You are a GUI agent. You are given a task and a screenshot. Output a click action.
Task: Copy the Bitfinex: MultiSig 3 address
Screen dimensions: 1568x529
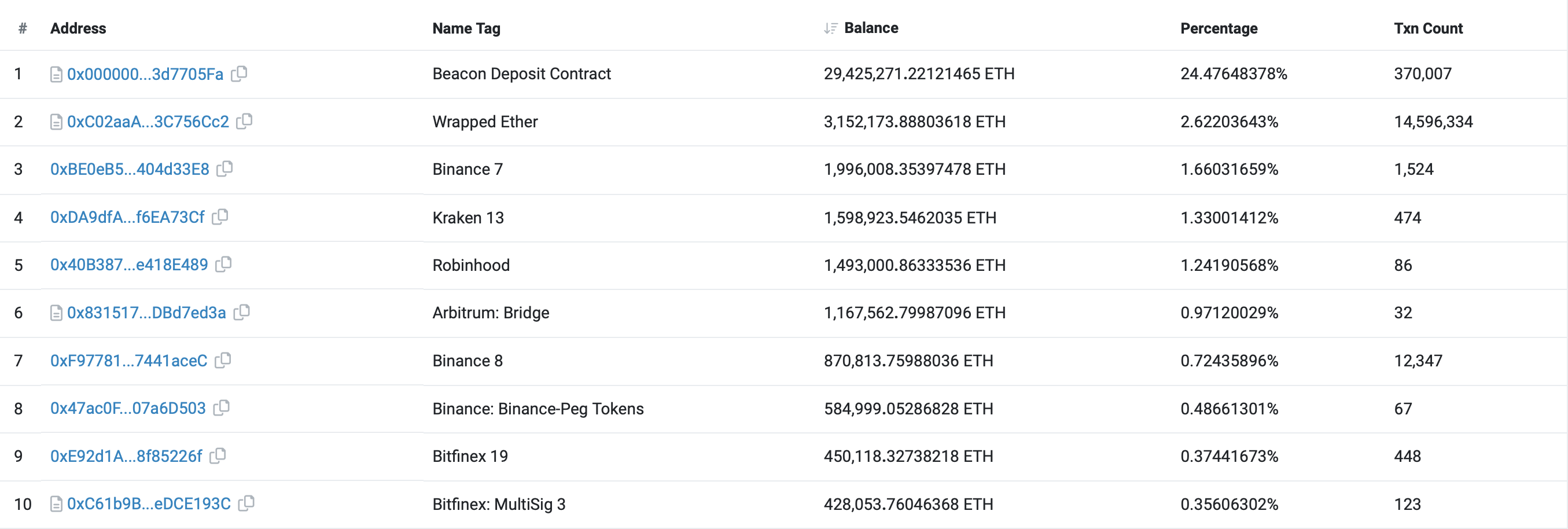point(246,504)
